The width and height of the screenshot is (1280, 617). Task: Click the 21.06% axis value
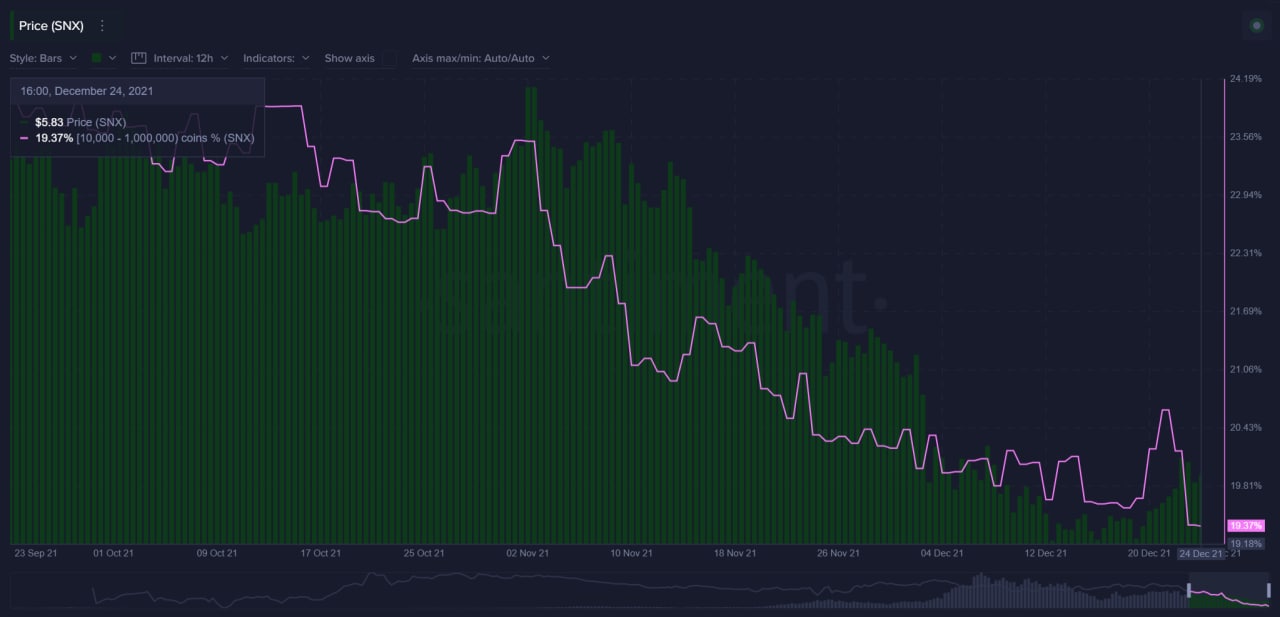[1246, 369]
